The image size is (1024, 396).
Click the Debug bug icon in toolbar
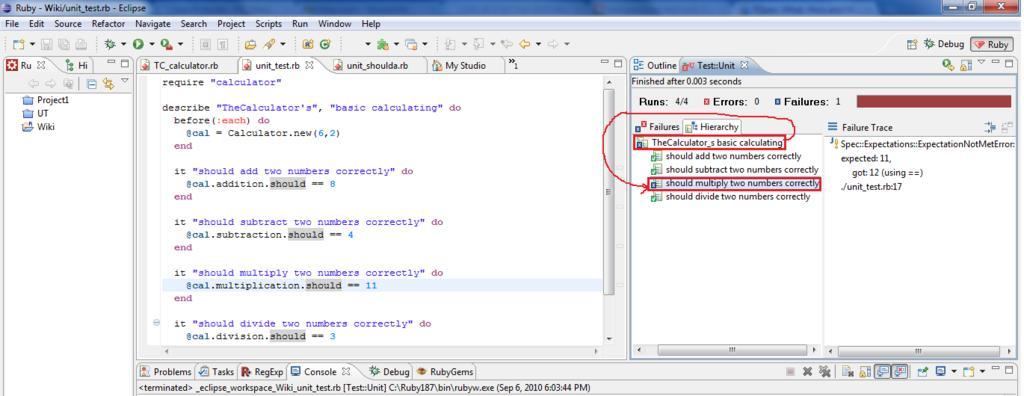[x=110, y=44]
